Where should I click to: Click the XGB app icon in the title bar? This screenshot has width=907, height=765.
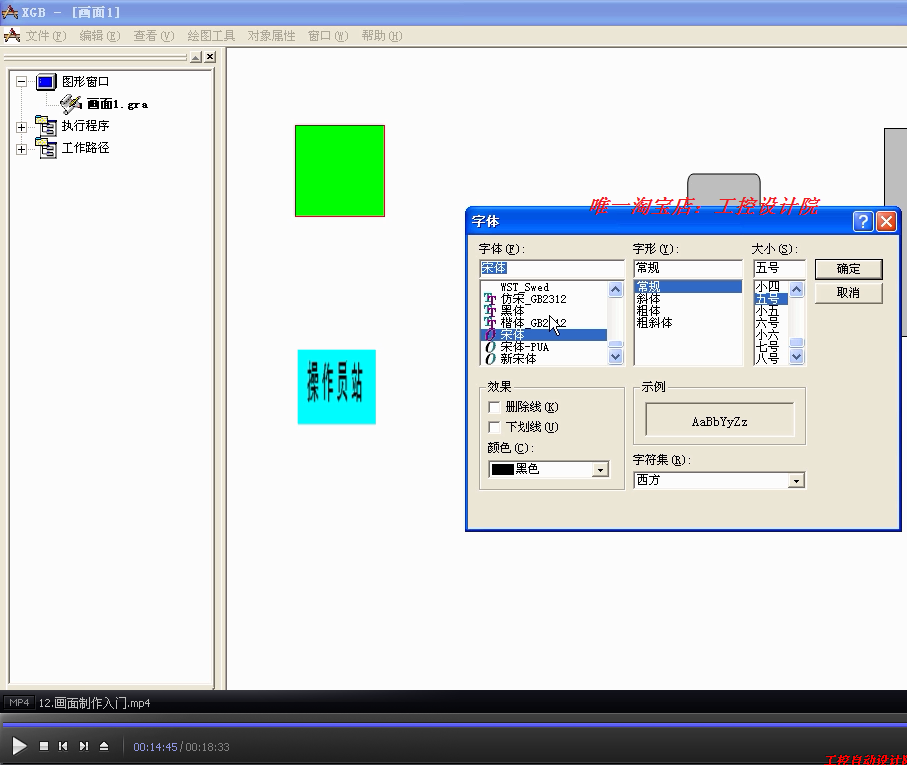10,12
